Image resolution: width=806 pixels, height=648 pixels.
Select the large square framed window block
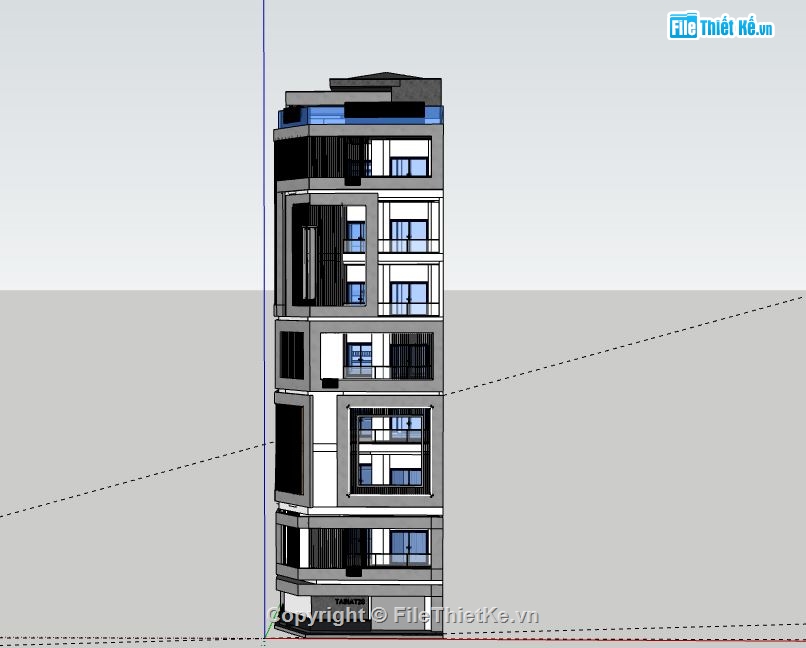[x=390, y=451]
